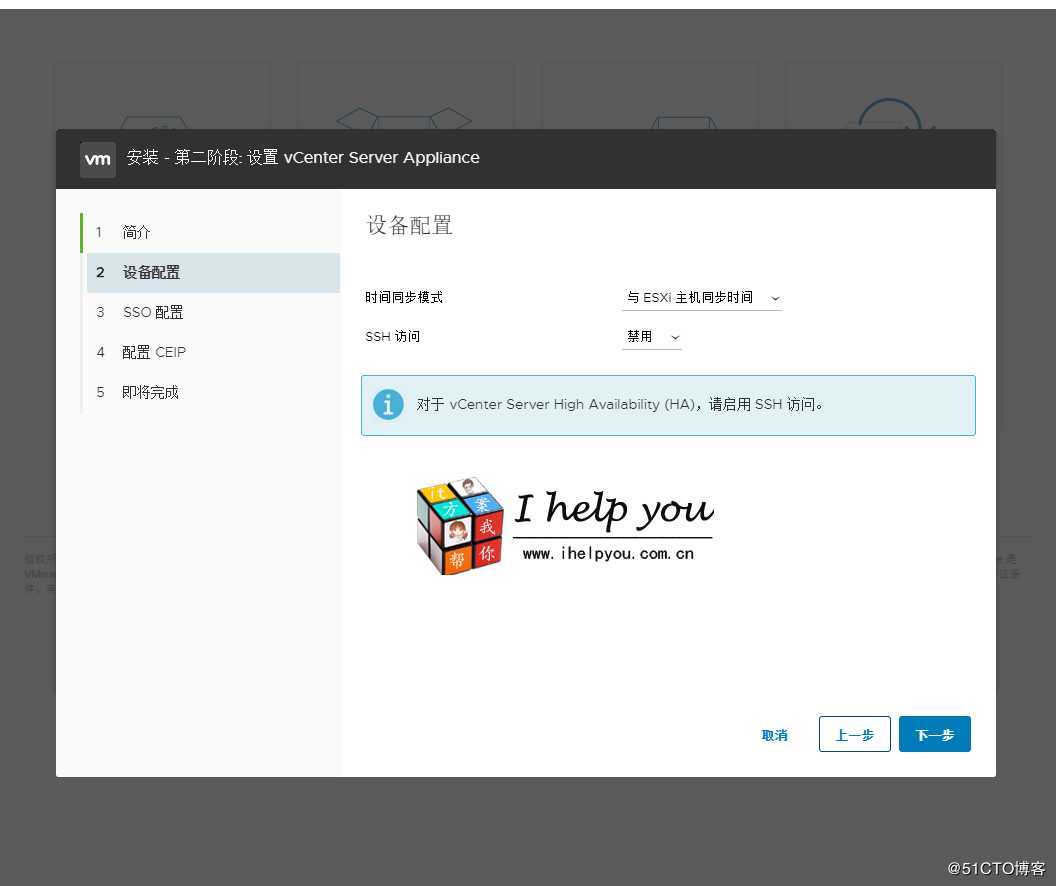Click the 时间同步模式 label

click(x=404, y=297)
